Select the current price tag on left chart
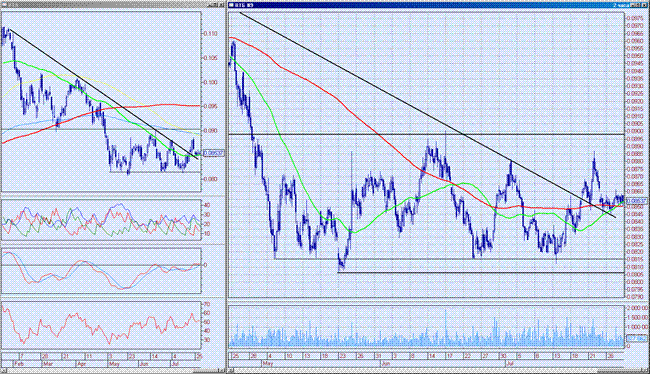 click(214, 153)
